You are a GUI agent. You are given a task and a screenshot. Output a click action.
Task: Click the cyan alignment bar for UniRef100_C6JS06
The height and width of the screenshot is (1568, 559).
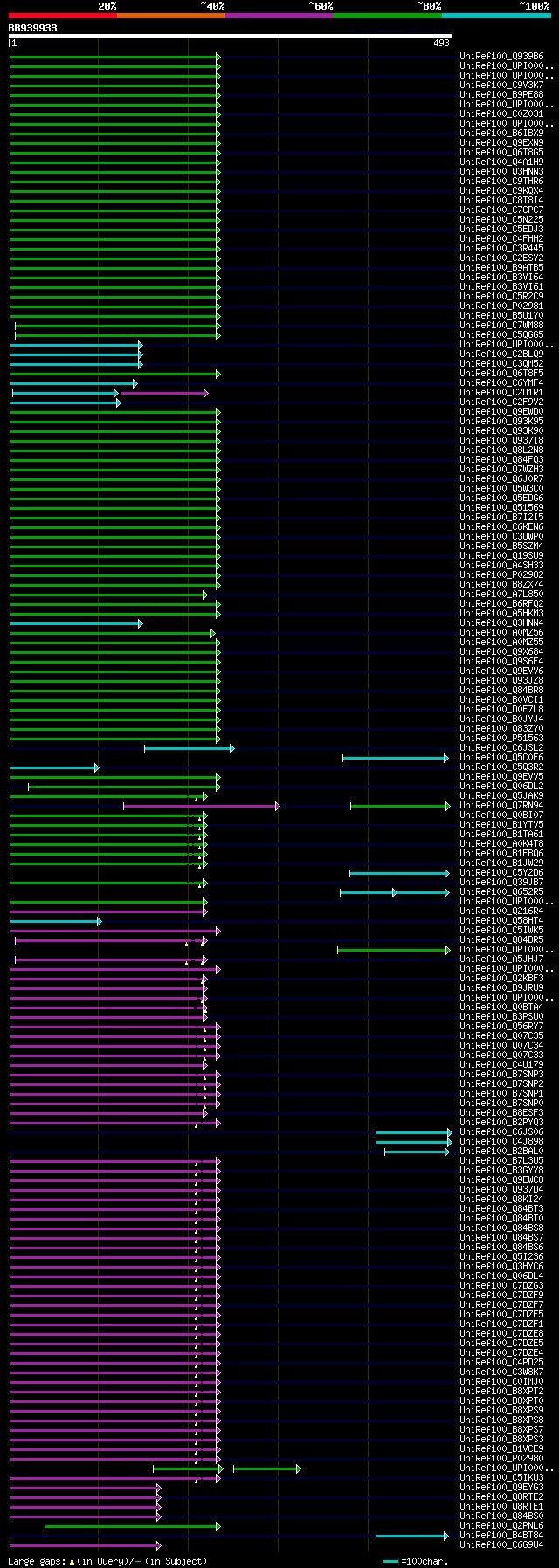[x=414, y=1132]
